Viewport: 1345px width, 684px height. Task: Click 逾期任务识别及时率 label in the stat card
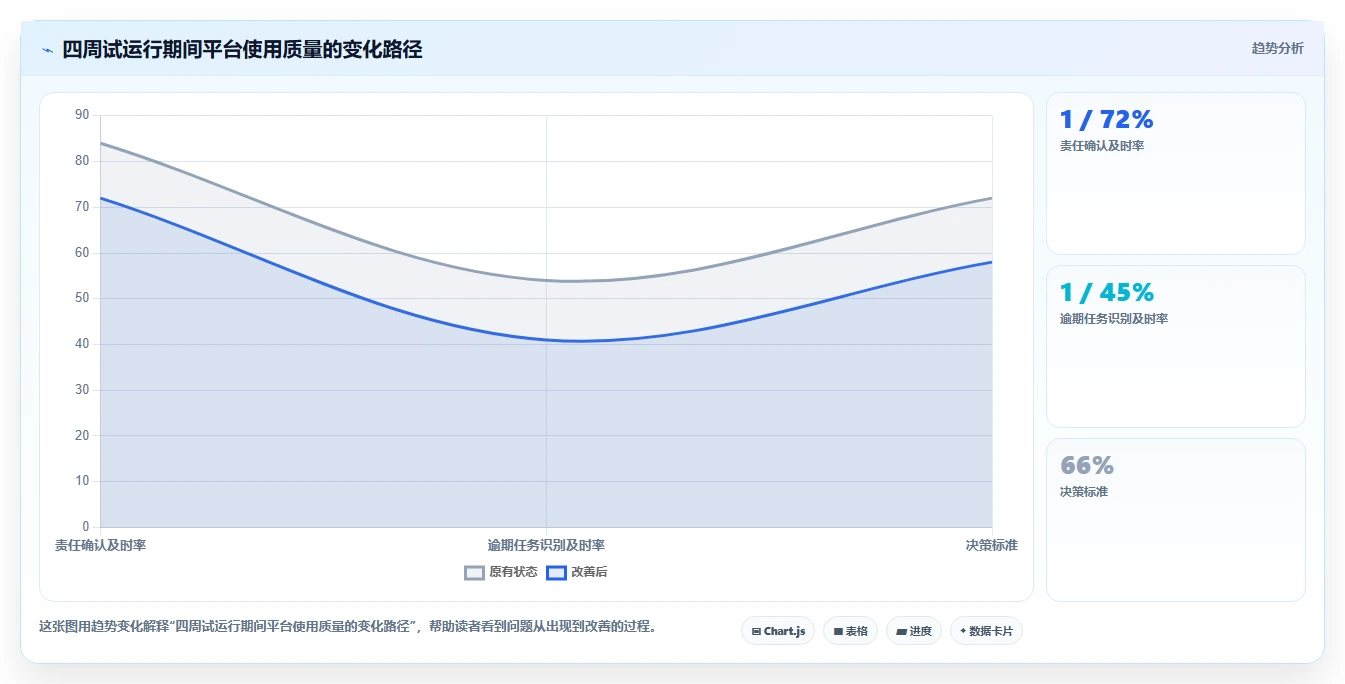point(1114,319)
